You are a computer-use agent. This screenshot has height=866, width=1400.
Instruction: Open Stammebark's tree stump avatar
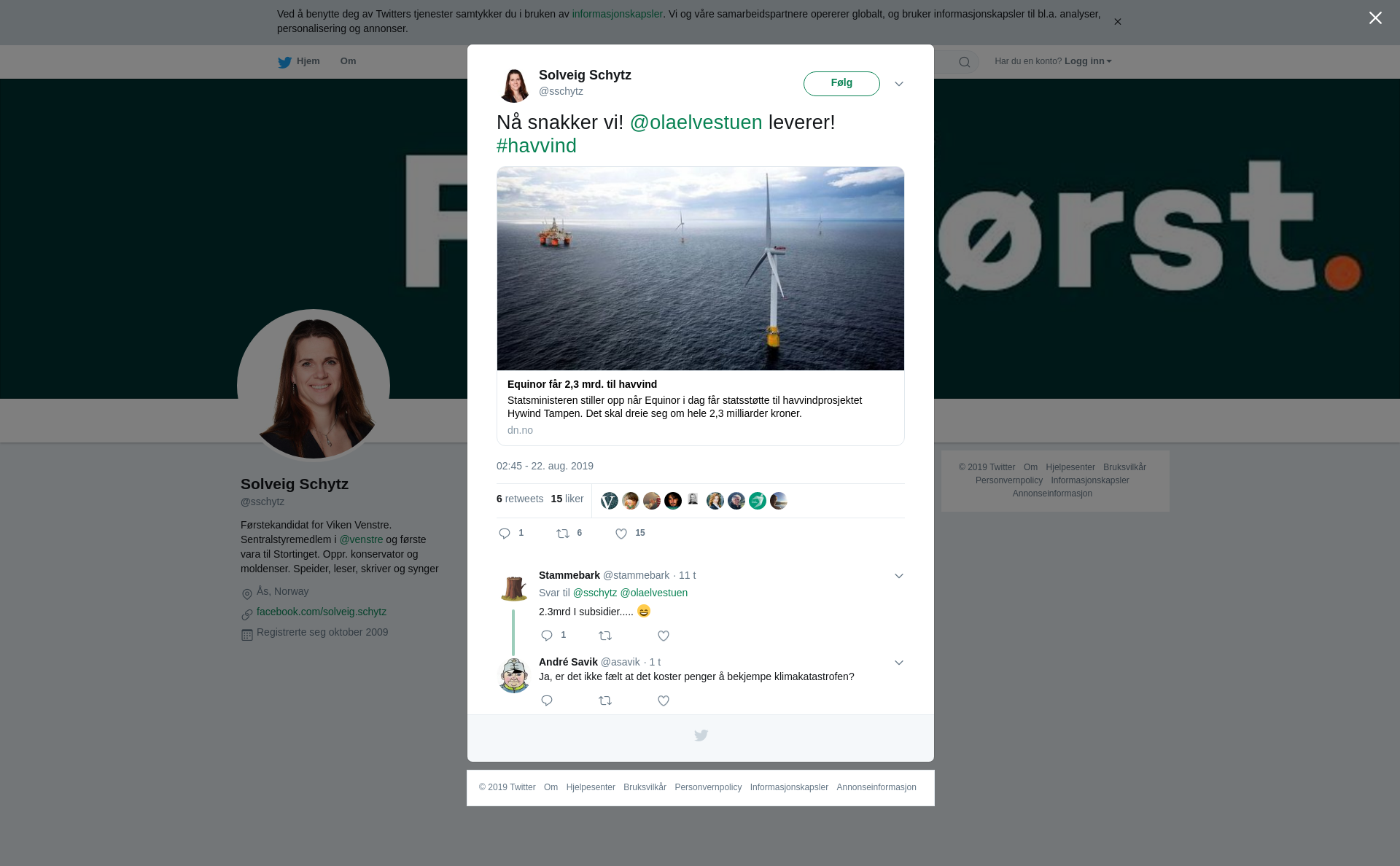514,588
